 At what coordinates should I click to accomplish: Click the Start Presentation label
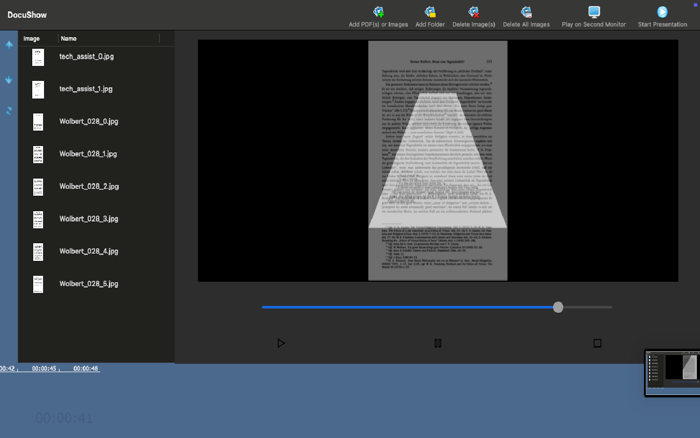pyautogui.click(x=662, y=25)
